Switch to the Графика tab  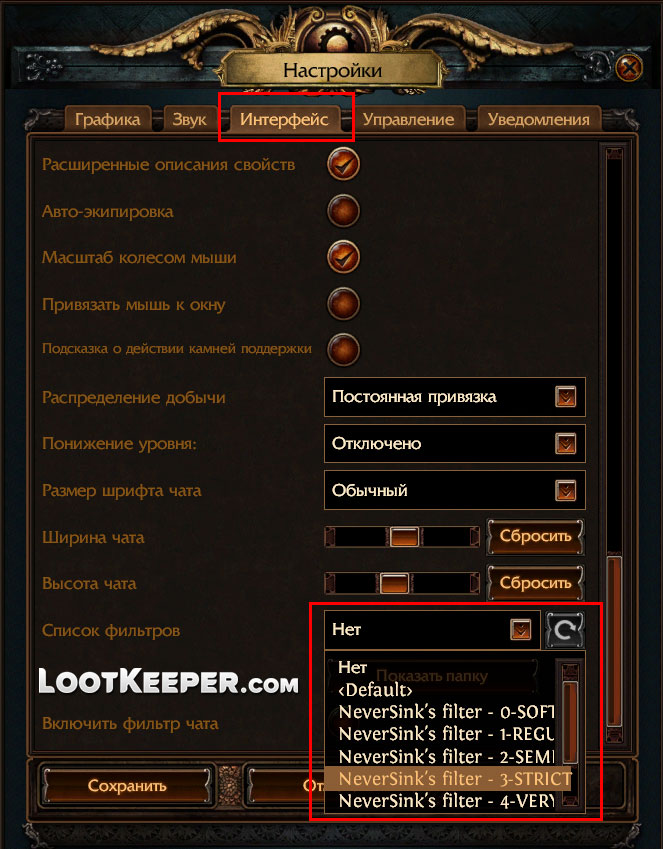107,119
